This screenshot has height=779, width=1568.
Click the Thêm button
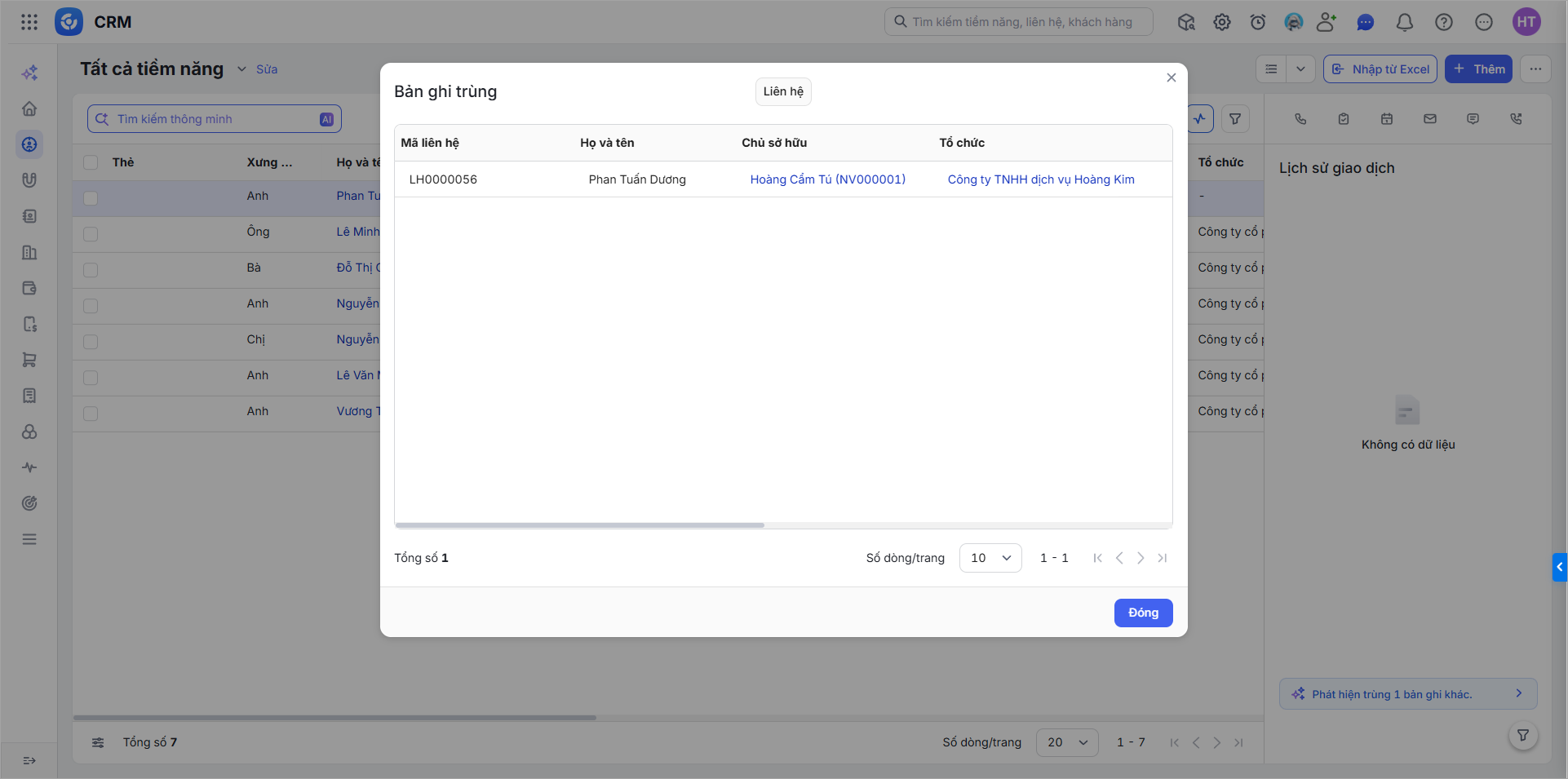coord(1479,69)
